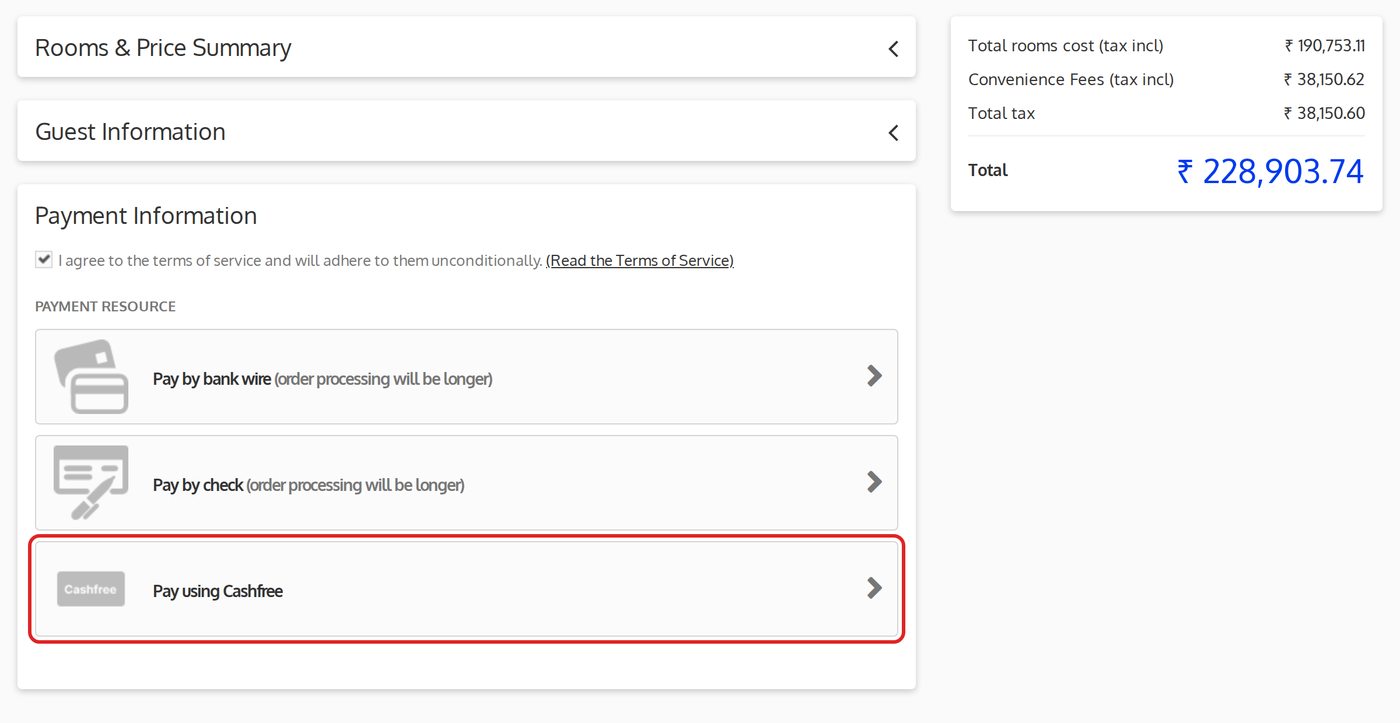Click the check and pen icon
Viewport: 1400px width, 723px height.
91,483
